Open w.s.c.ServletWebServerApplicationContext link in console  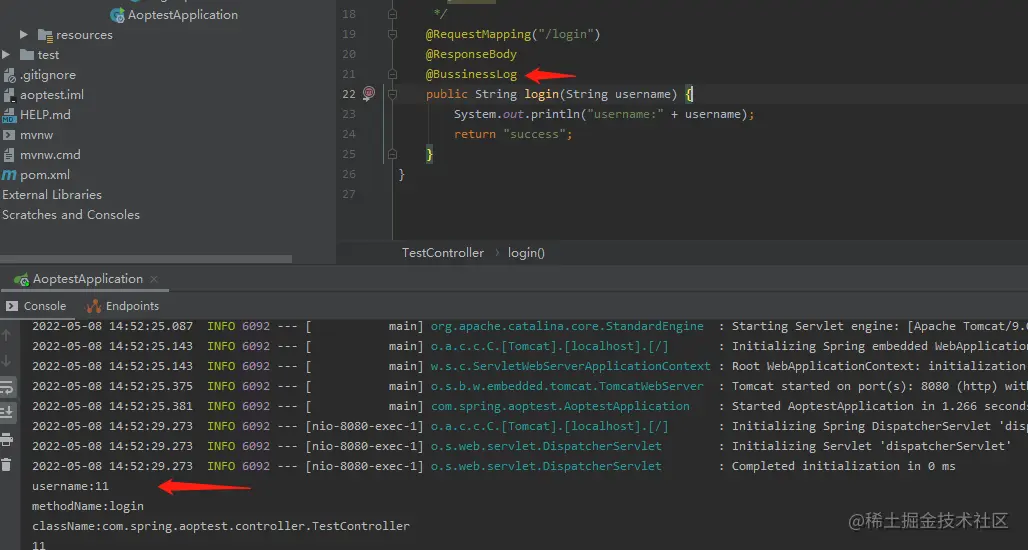click(570, 366)
